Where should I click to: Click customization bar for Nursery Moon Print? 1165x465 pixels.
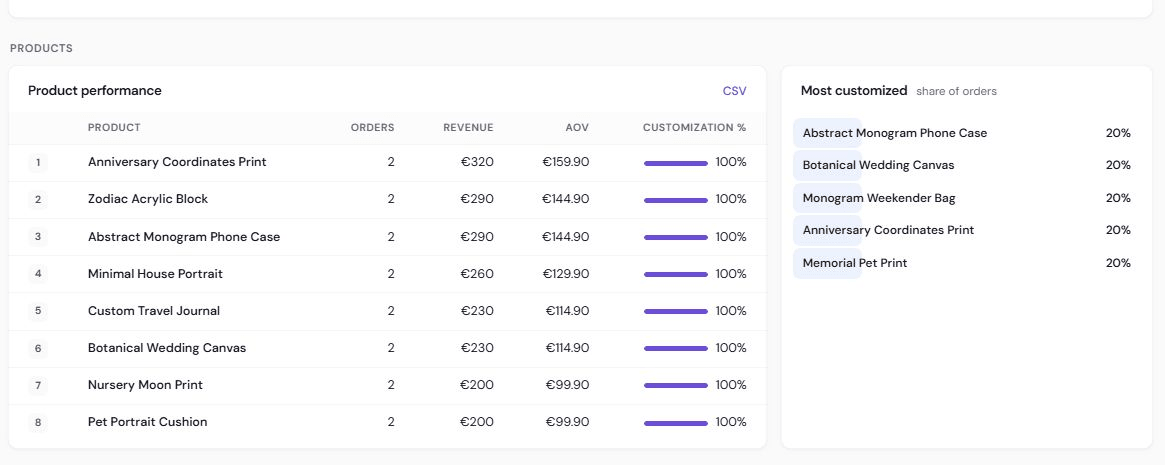[x=675, y=386]
